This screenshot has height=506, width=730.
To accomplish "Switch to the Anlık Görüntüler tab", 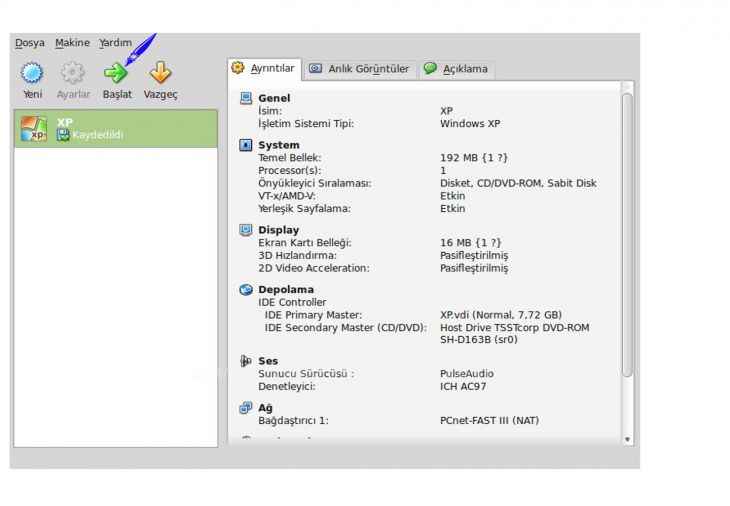I will point(360,69).
